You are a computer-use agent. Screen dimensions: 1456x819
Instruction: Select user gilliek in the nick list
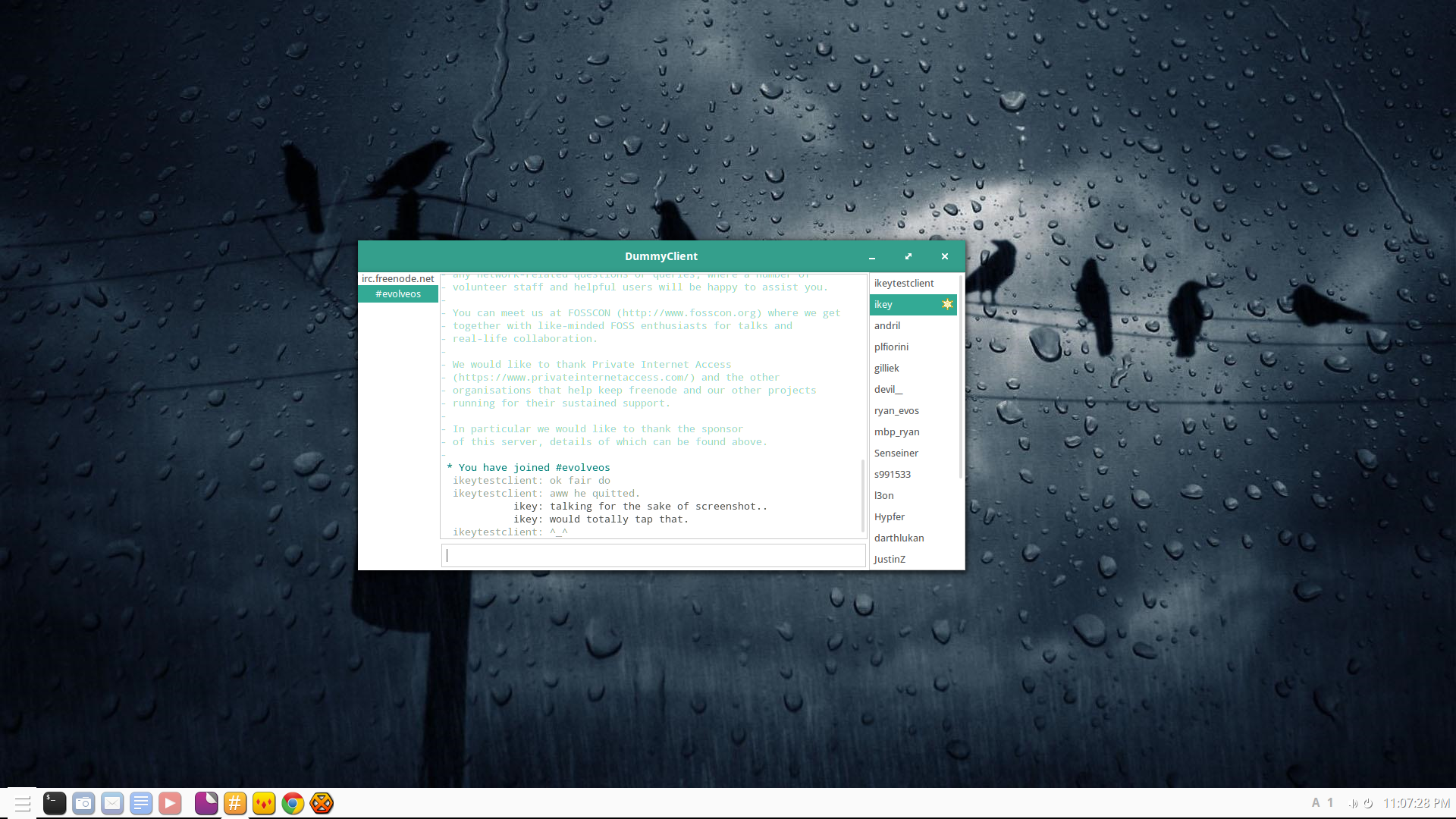click(913, 368)
